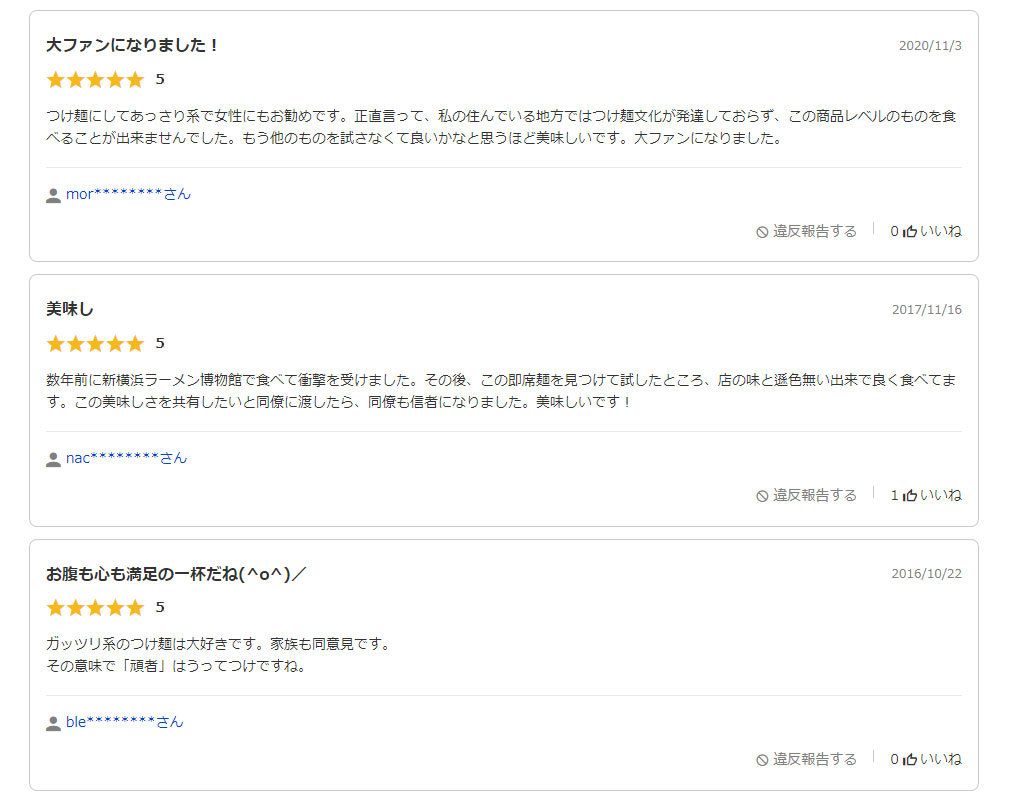
Task: Click 違反報告する on the last review
Action: point(814,759)
